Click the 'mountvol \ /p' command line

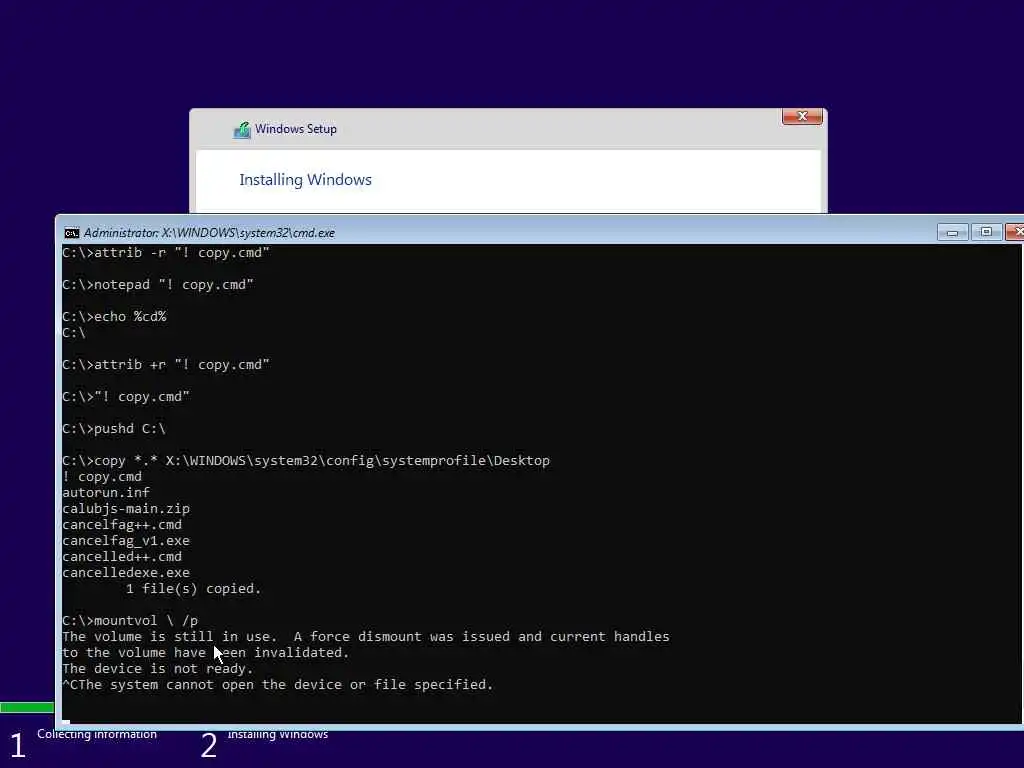point(130,620)
